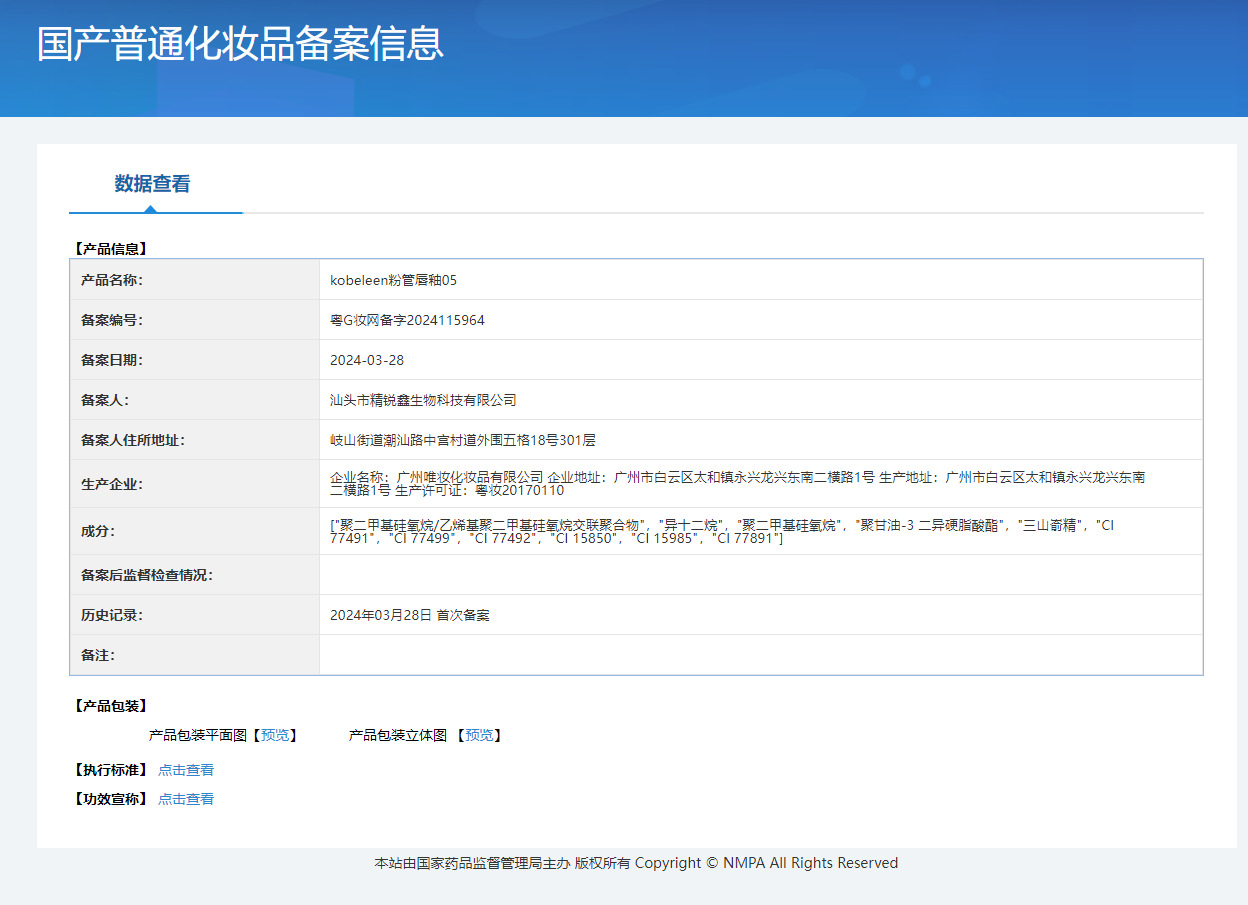
Task: Click 点击查看 next to 执行标准
Action: [186, 770]
